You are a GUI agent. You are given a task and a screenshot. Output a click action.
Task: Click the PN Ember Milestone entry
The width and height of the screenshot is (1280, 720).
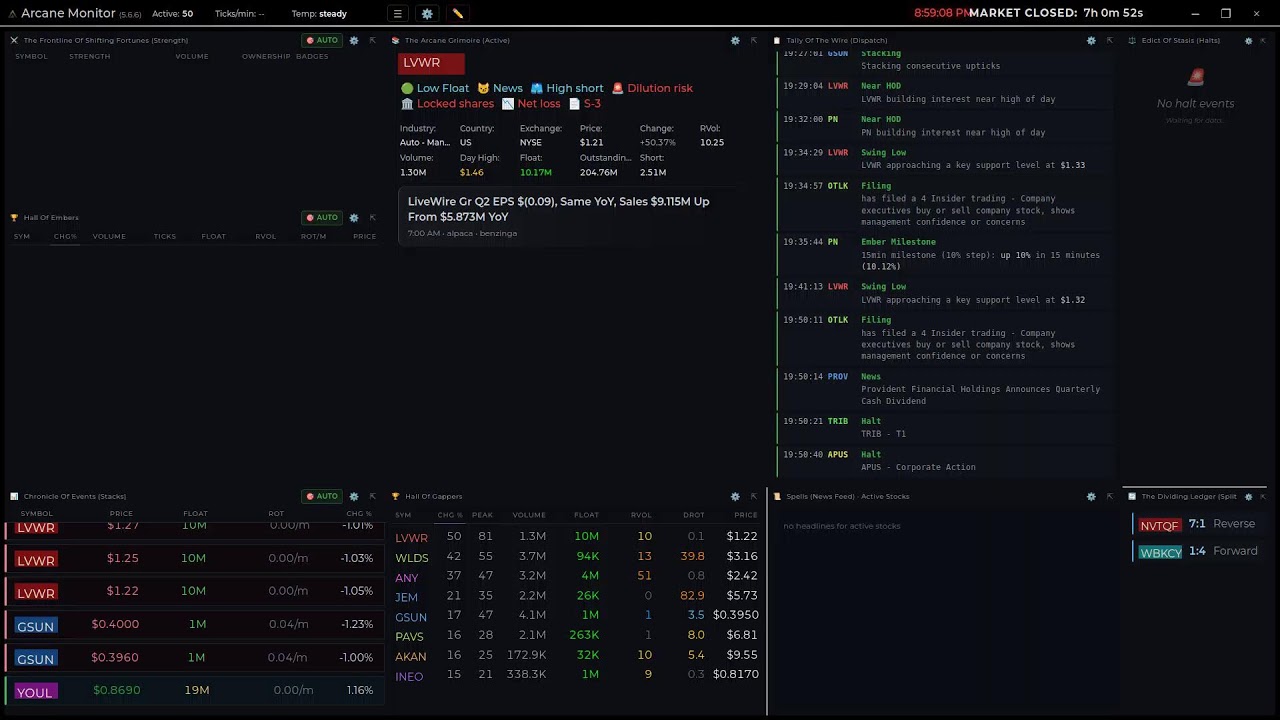(945, 254)
